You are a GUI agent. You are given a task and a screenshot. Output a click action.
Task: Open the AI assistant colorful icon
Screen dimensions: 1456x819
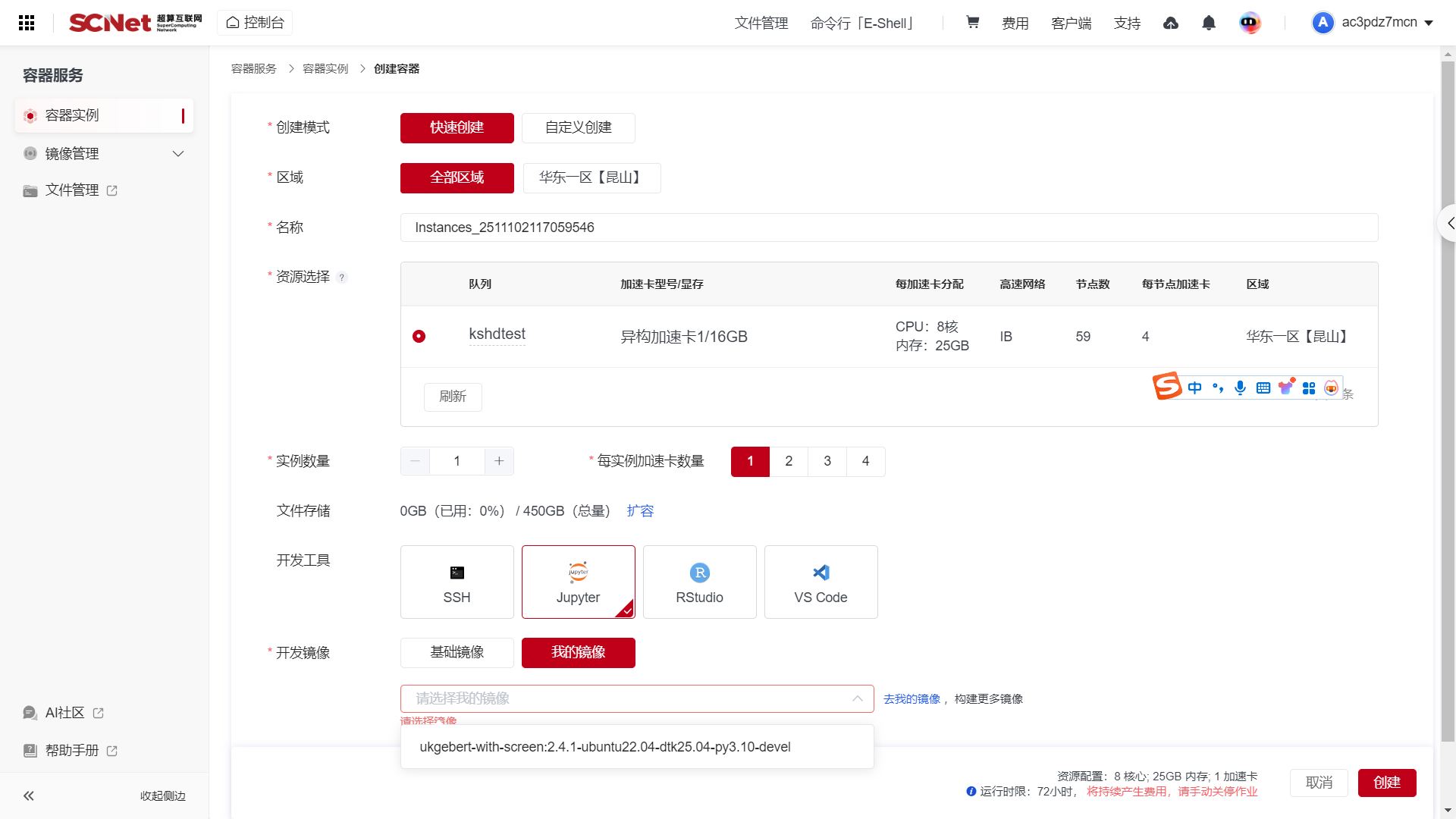pos(1250,23)
